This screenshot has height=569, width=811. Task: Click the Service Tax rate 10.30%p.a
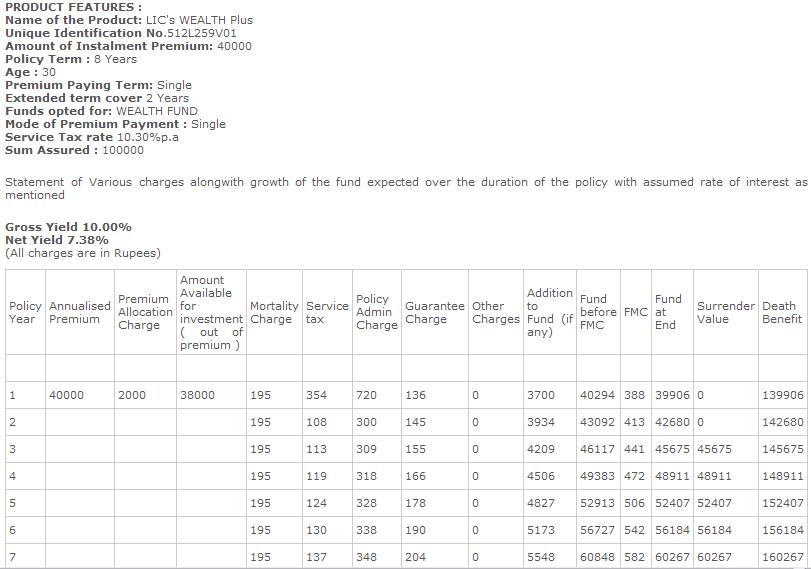click(148, 137)
